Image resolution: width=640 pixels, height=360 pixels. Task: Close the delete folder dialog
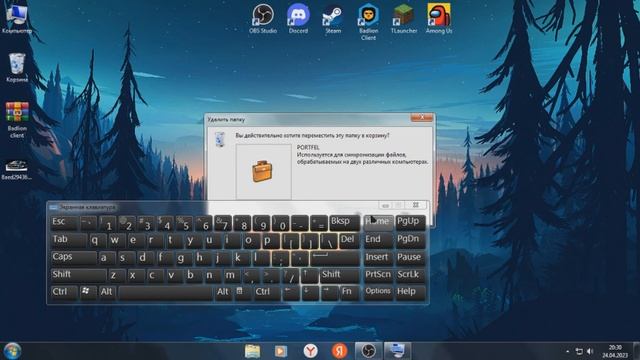[422, 118]
